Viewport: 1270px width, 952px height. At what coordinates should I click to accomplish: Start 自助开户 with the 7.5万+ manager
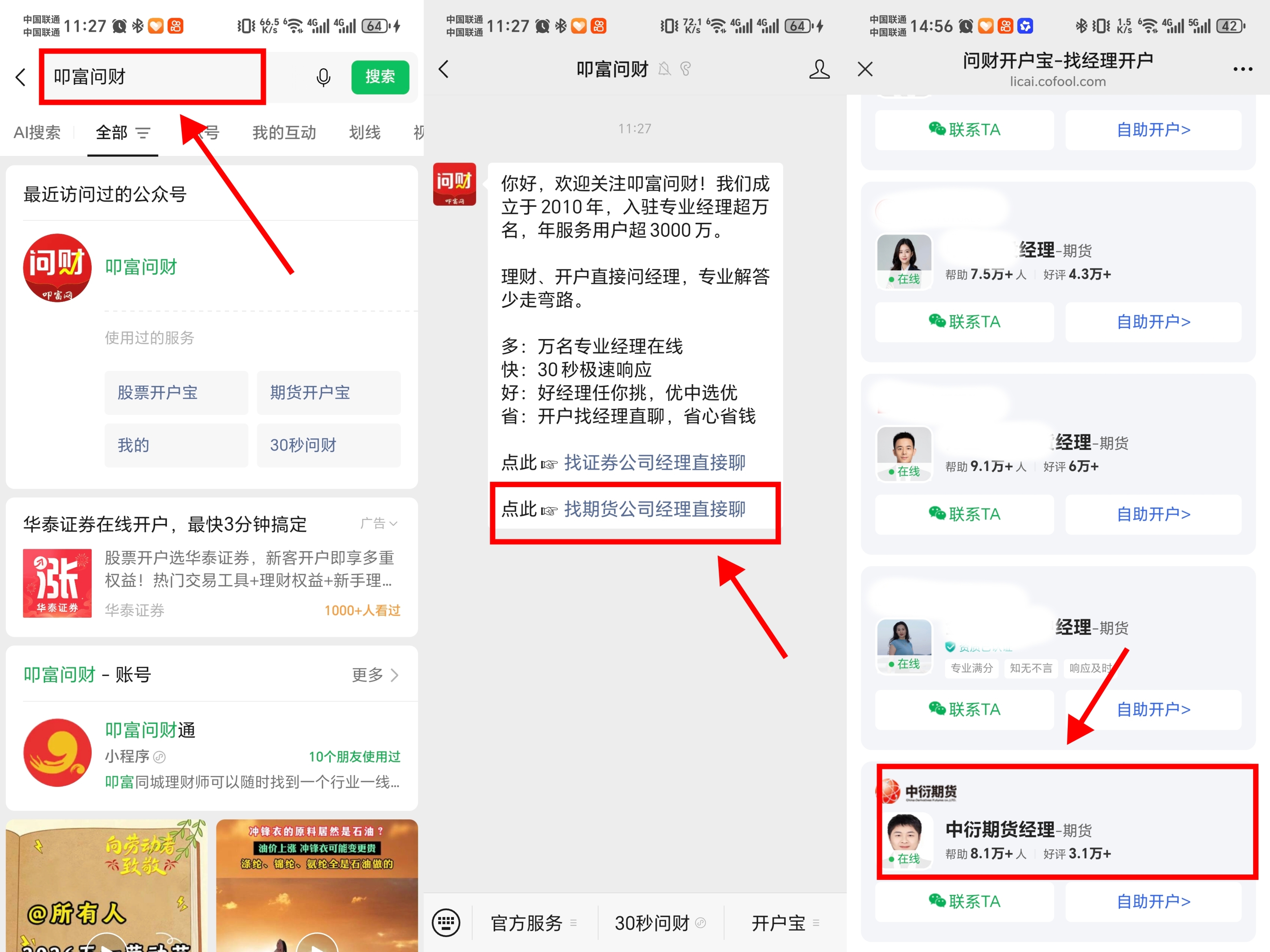pos(1153,322)
